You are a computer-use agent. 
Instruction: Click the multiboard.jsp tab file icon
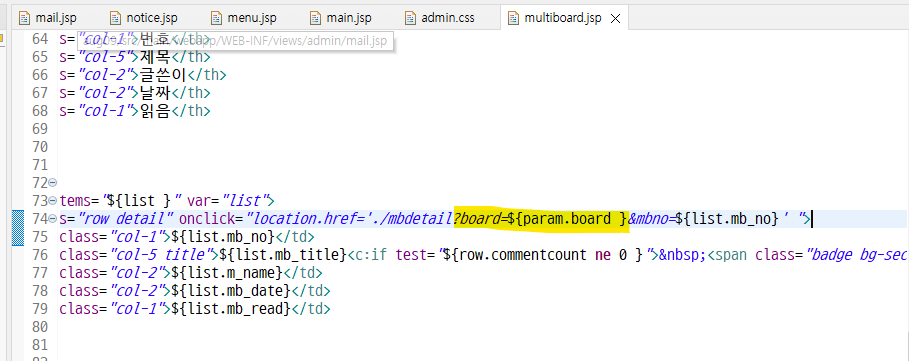[513, 18]
